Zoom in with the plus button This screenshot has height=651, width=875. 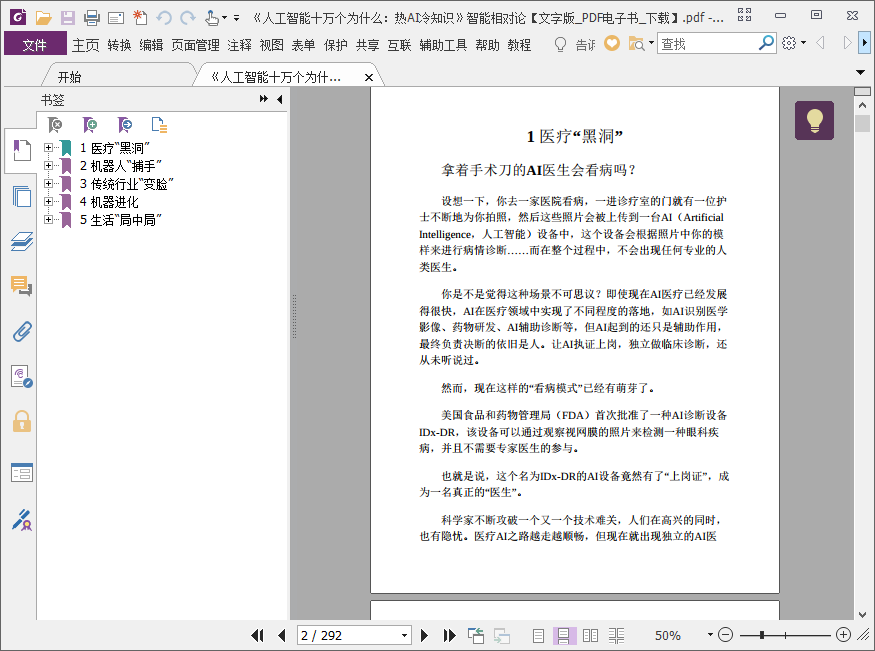843,634
